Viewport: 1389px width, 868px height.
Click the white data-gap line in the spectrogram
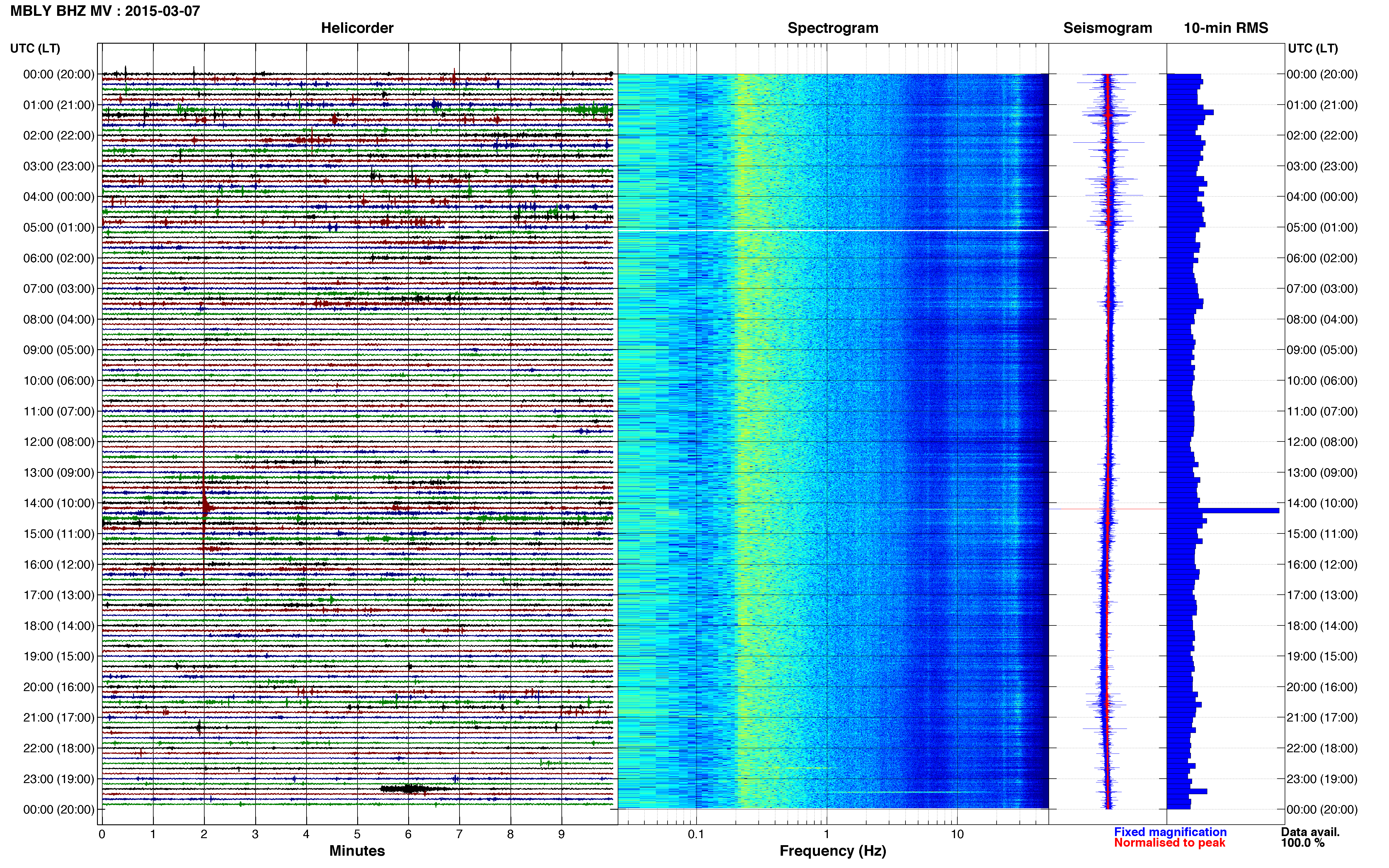[x=833, y=230]
